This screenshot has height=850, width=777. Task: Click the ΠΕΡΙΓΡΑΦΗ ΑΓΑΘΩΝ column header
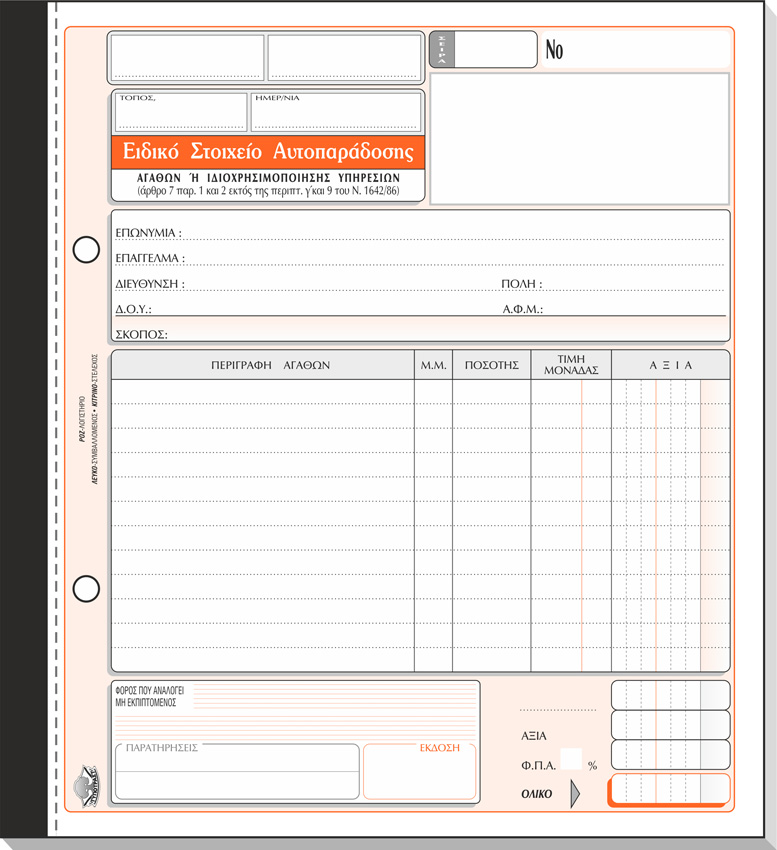pos(263,366)
